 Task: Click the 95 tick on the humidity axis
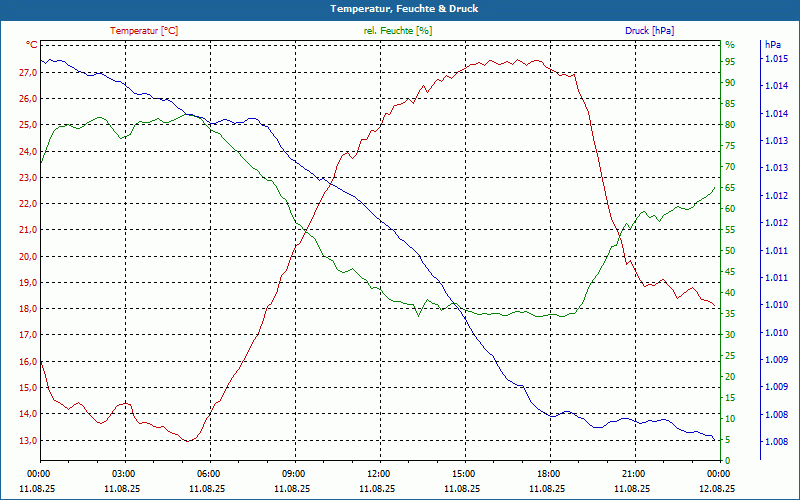(x=730, y=62)
